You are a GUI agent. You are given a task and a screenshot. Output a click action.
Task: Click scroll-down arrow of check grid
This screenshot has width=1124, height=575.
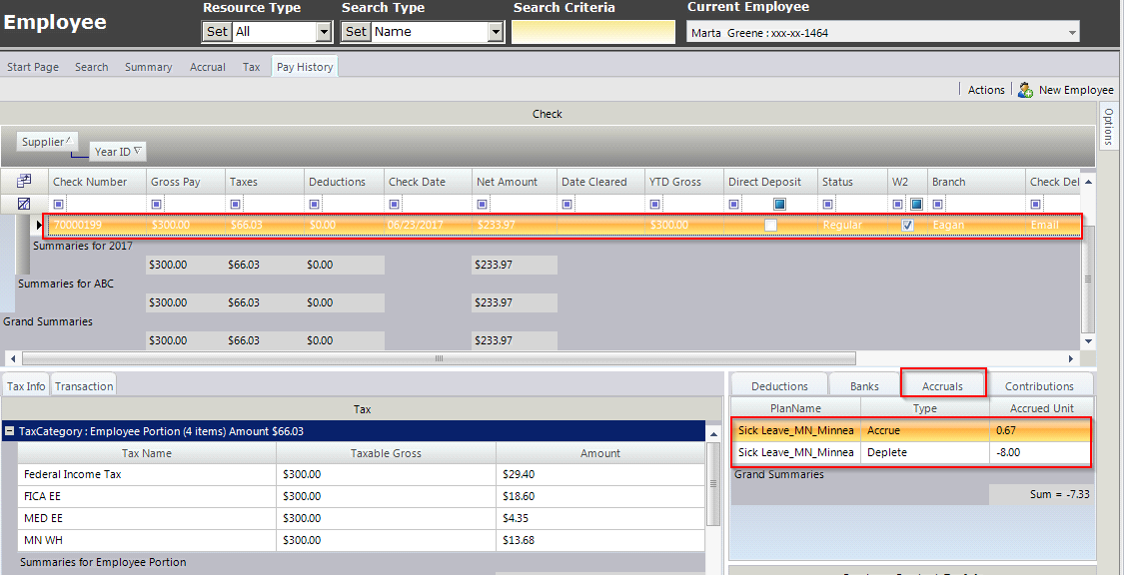[1089, 342]
